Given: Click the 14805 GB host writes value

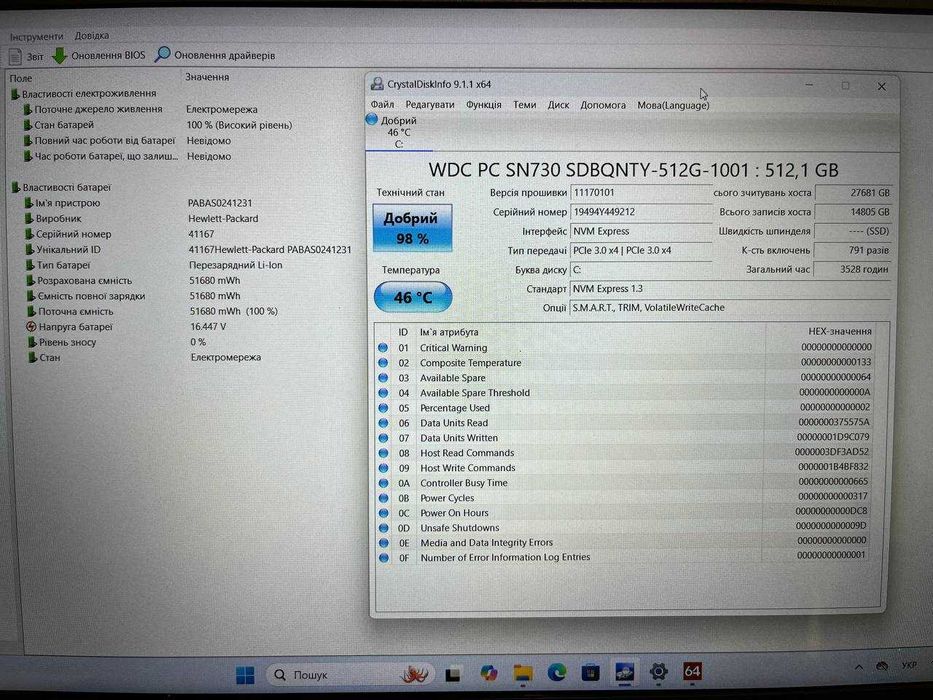Looking at the screenshot, I should click(x=853, y=212).
